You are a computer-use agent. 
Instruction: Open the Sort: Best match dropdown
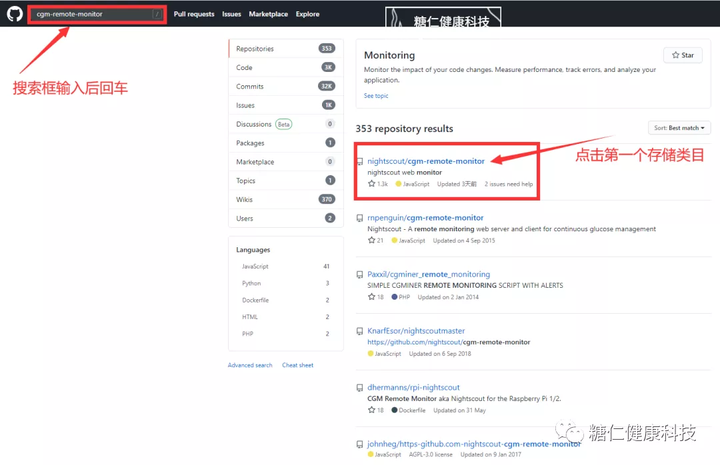(x=679, y=128)
